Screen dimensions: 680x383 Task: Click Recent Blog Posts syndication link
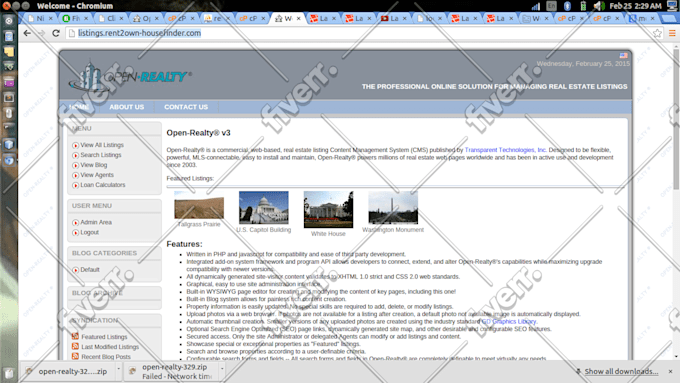click(106, 357)
